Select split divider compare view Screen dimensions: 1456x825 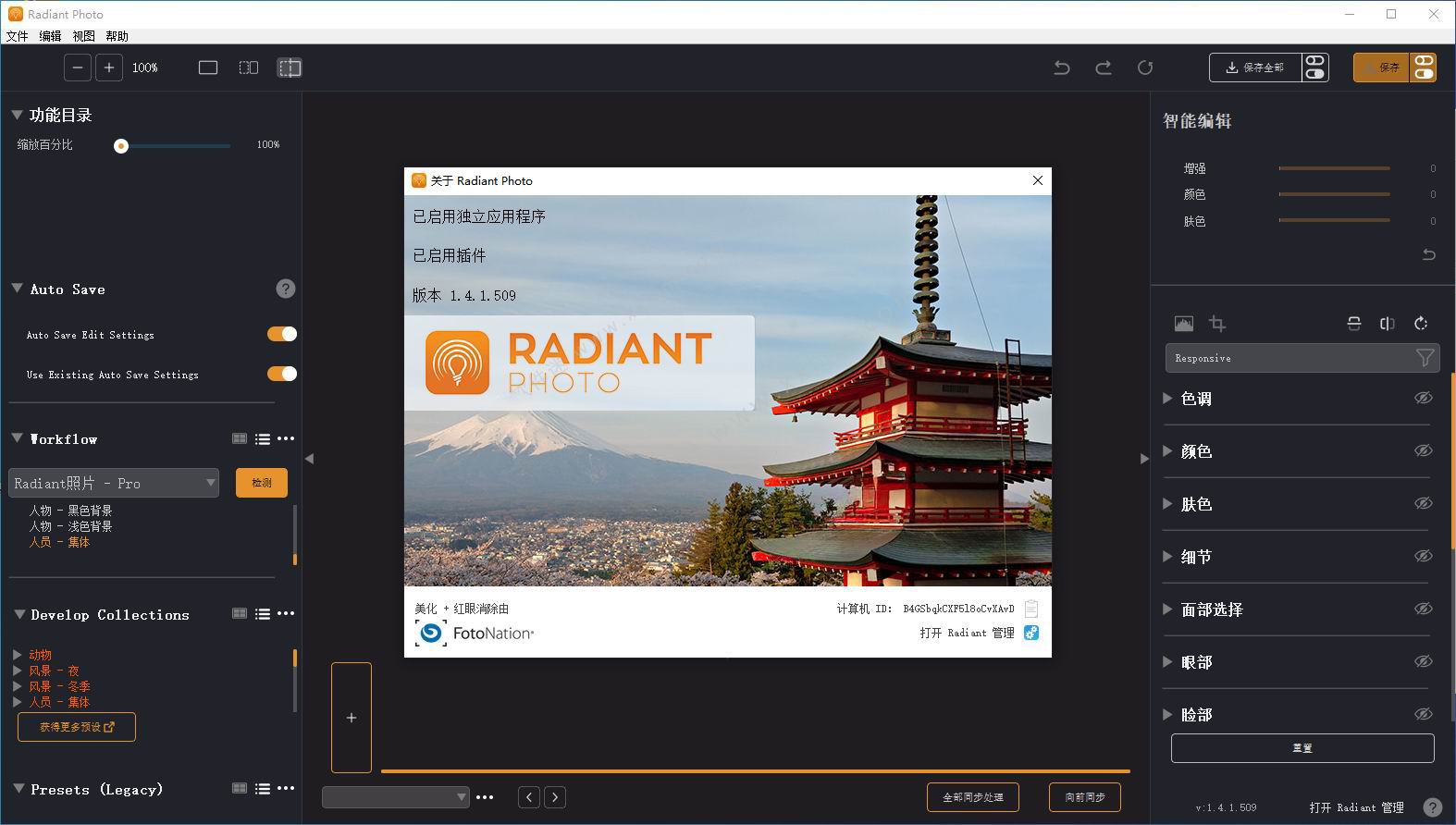tap(290, 68)
